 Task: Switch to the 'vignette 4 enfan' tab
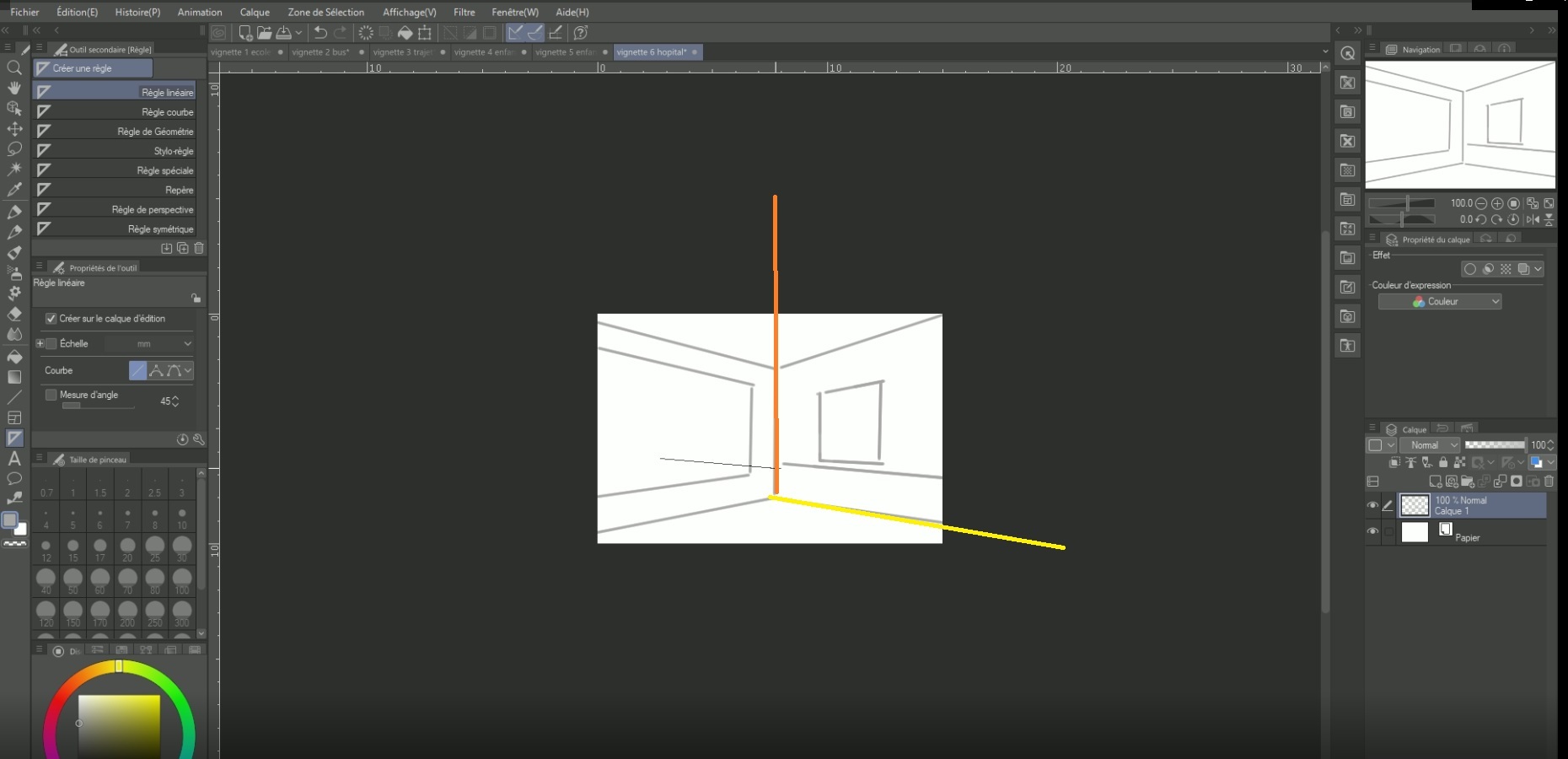490,52
